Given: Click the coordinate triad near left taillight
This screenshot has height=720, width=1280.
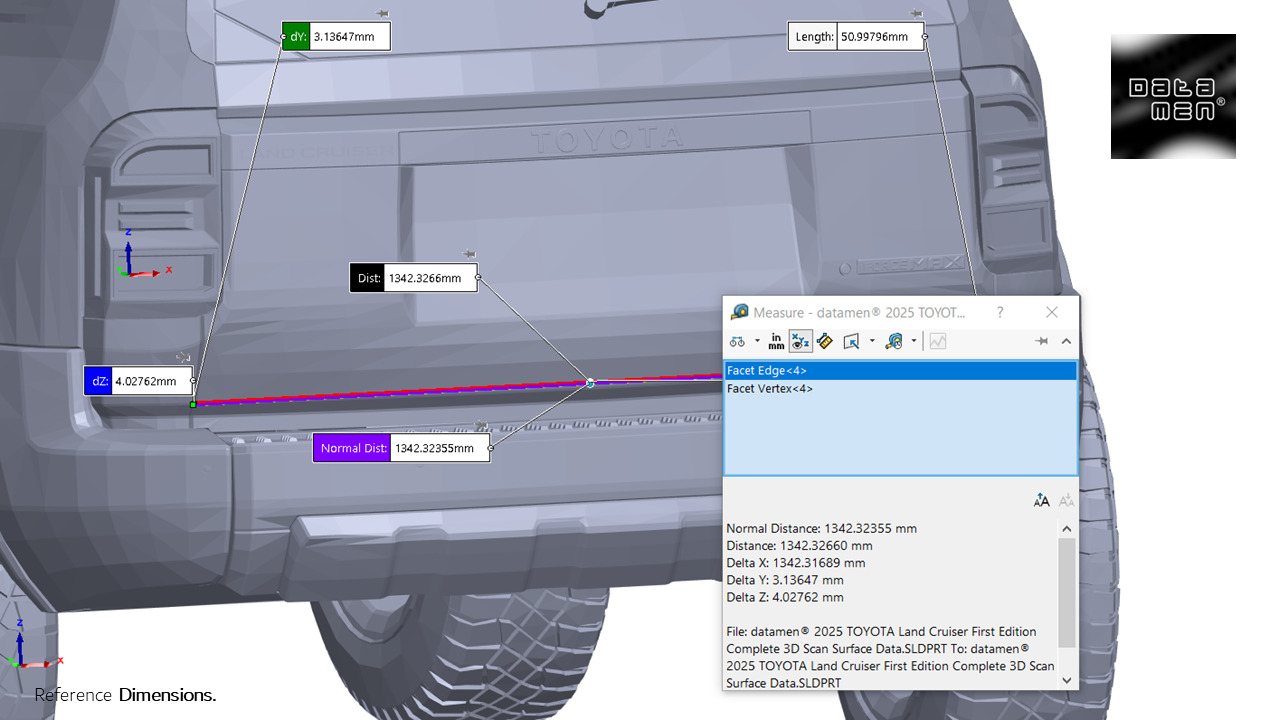Looking at the screenshot, I should coord(143,253).
